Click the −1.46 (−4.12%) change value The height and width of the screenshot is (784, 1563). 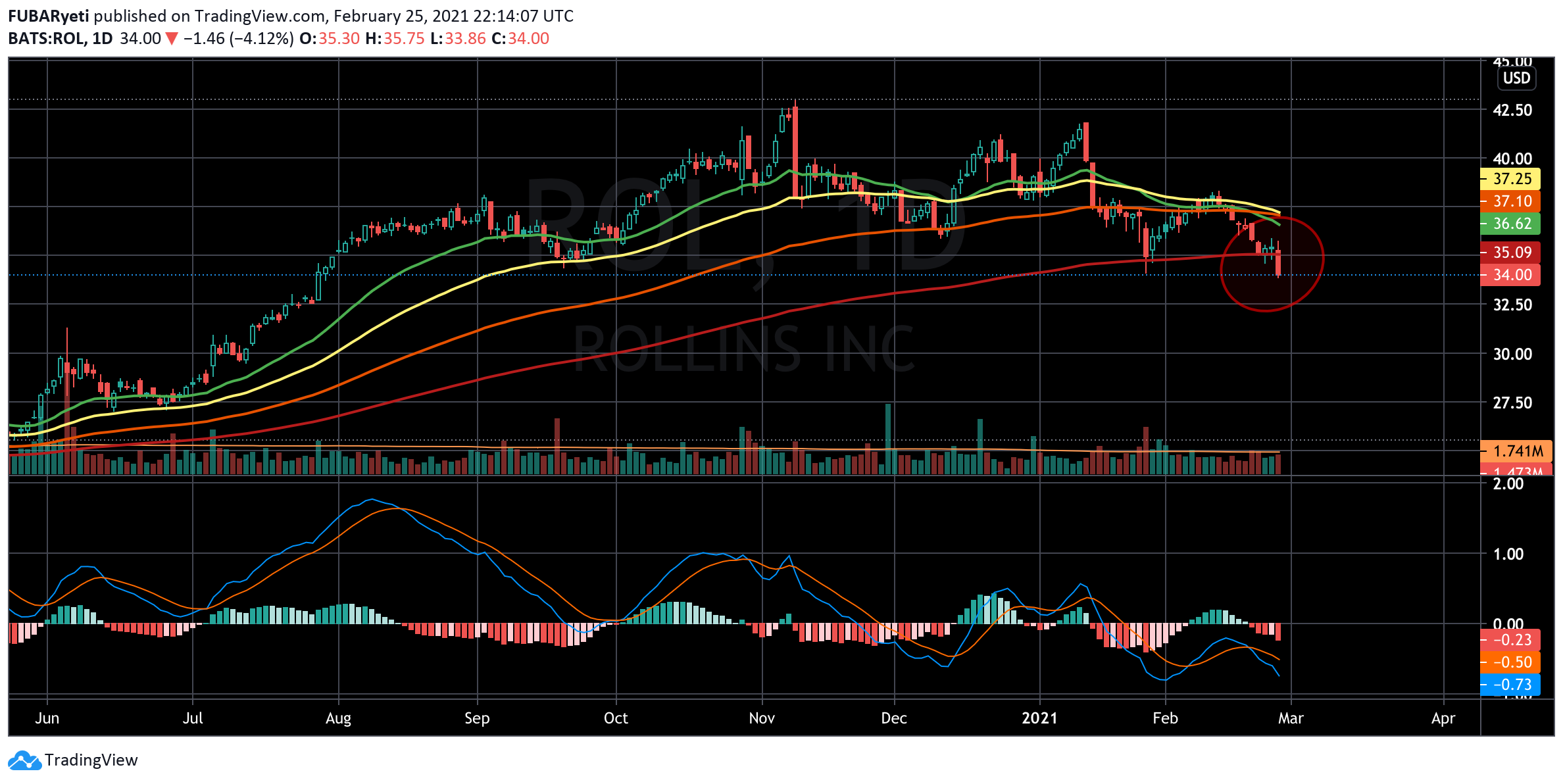click(238, 38)
